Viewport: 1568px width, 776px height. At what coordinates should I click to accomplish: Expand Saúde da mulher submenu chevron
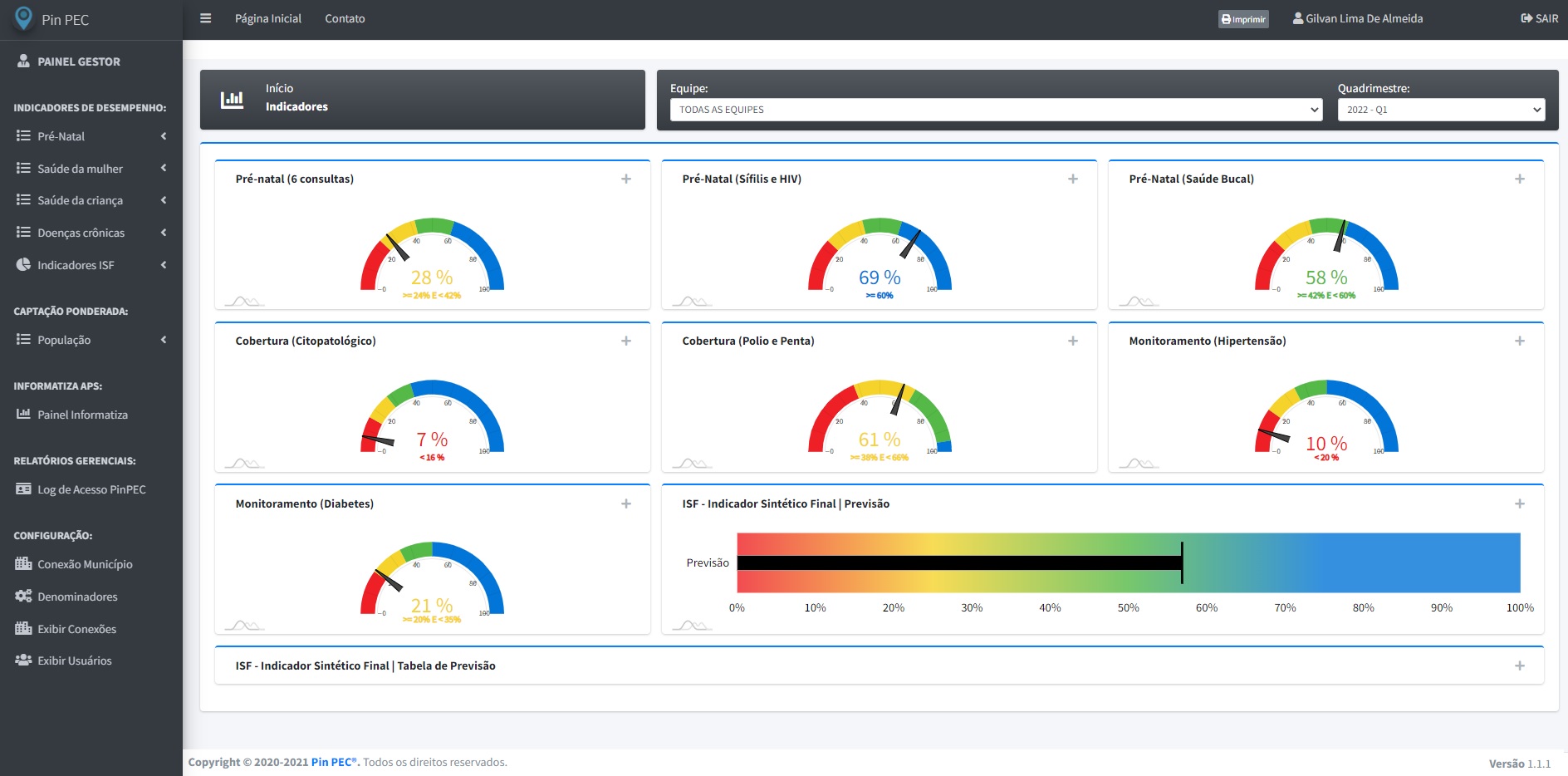point(164,168)
